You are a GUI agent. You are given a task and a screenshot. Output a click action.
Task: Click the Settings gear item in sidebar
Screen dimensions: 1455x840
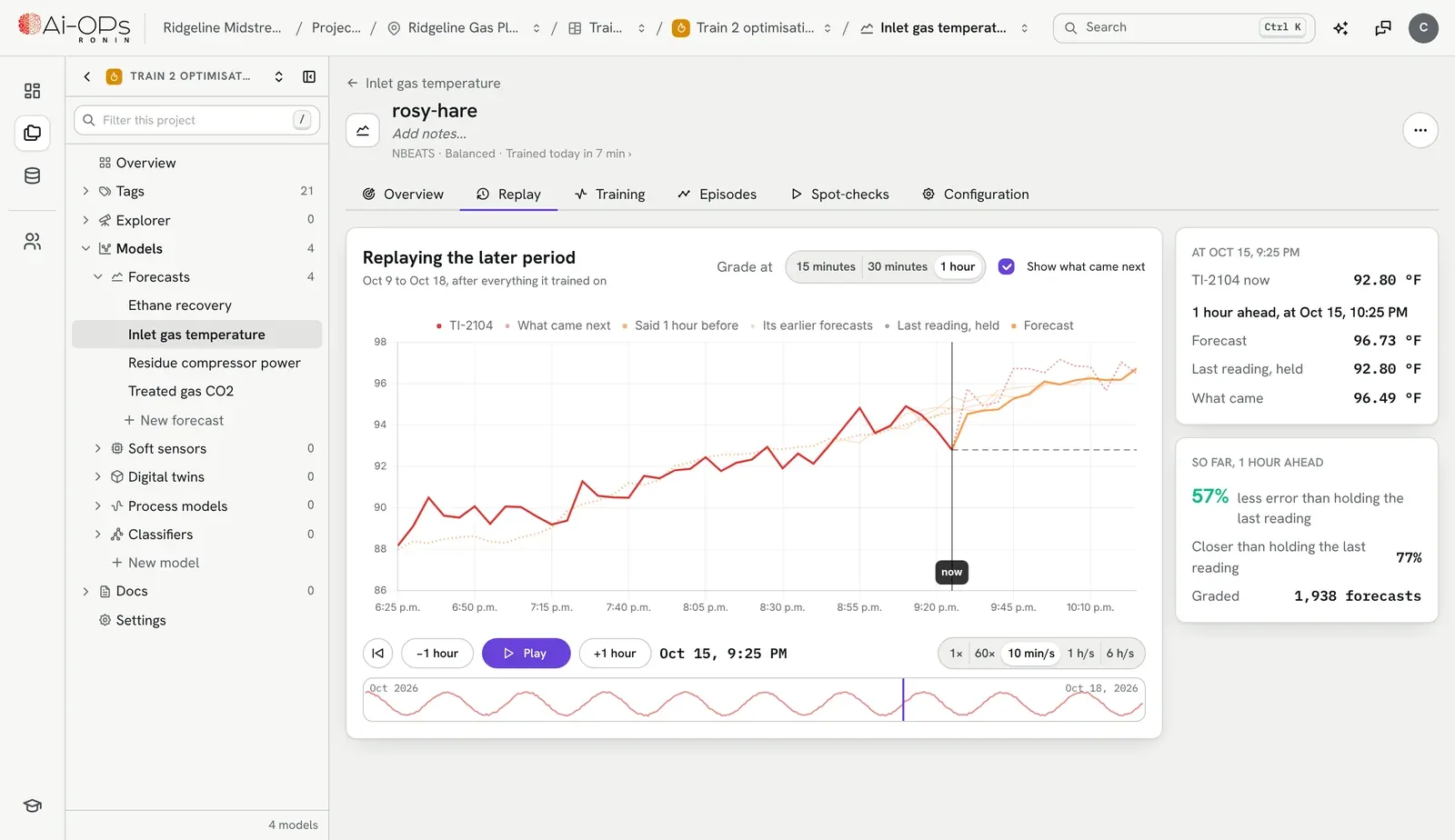pyautogui.click(x=133, y=620)
